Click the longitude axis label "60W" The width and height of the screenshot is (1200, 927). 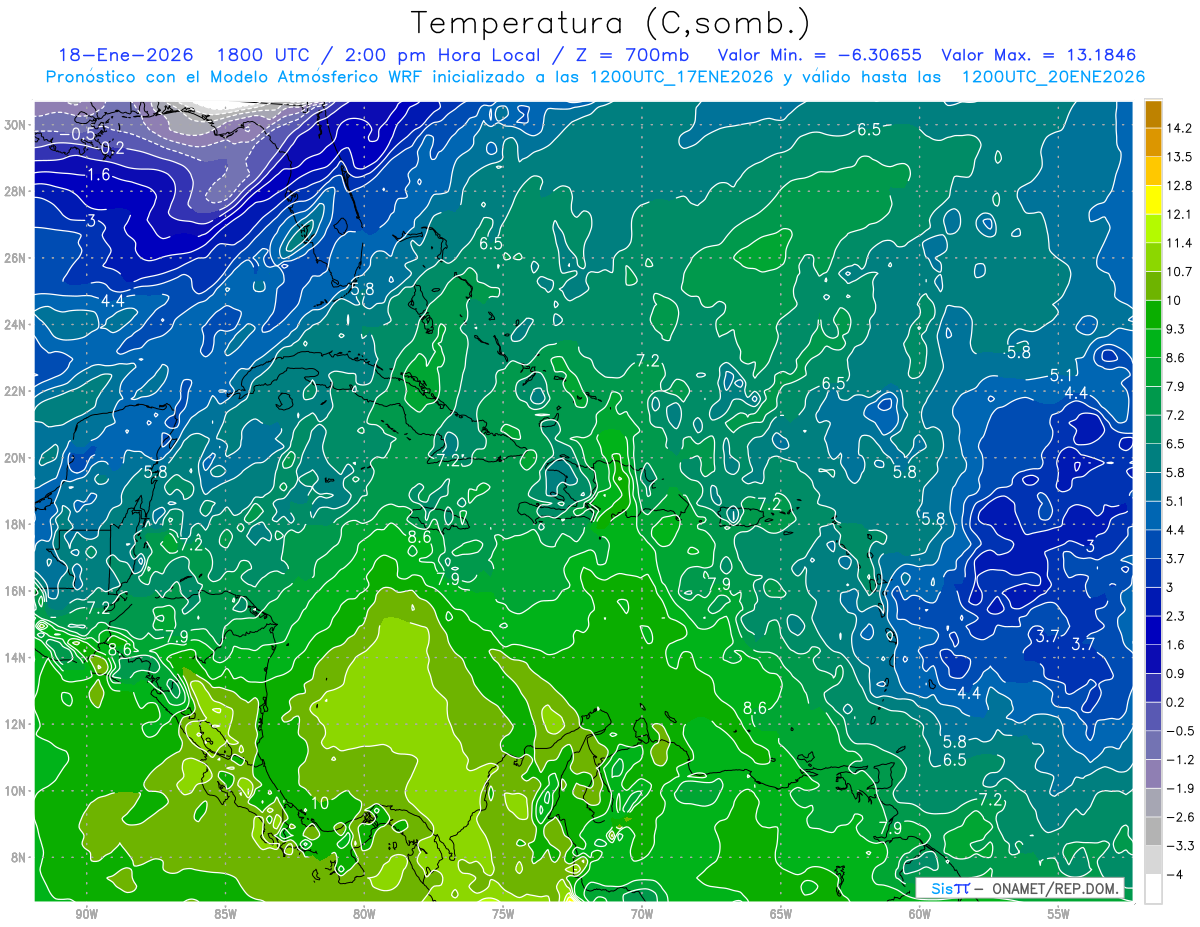[x=919, y=914]
